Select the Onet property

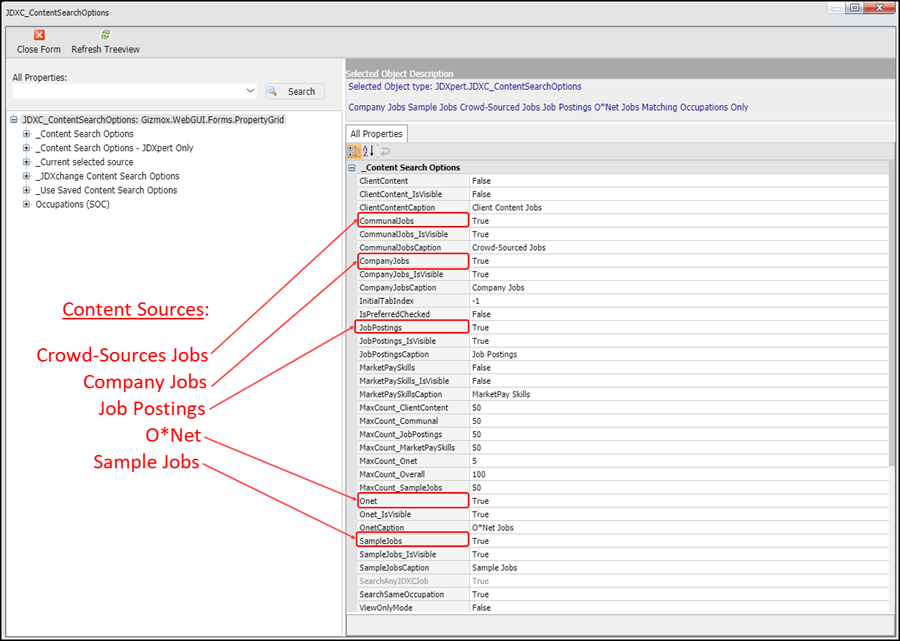368,501
